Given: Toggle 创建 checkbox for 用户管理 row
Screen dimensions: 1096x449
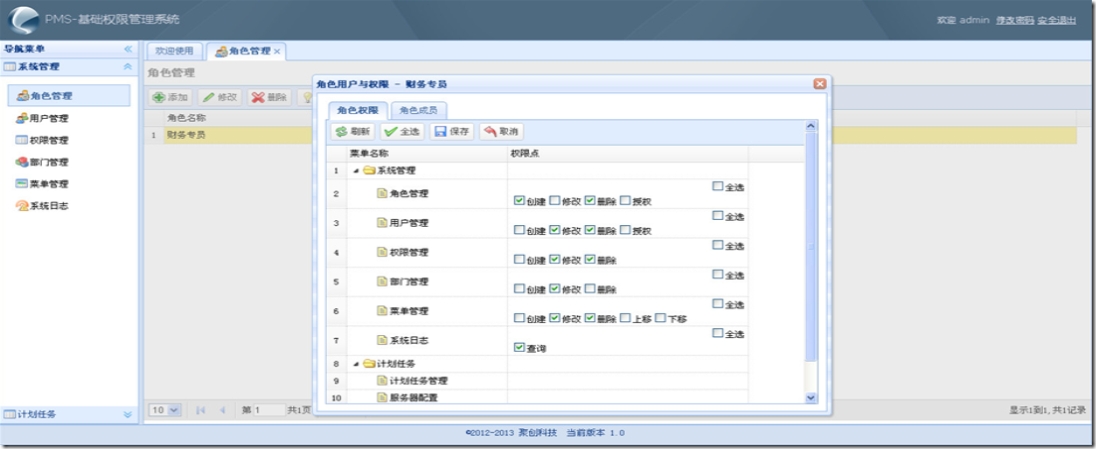Looking at the screenshot, I should [519, 229].
